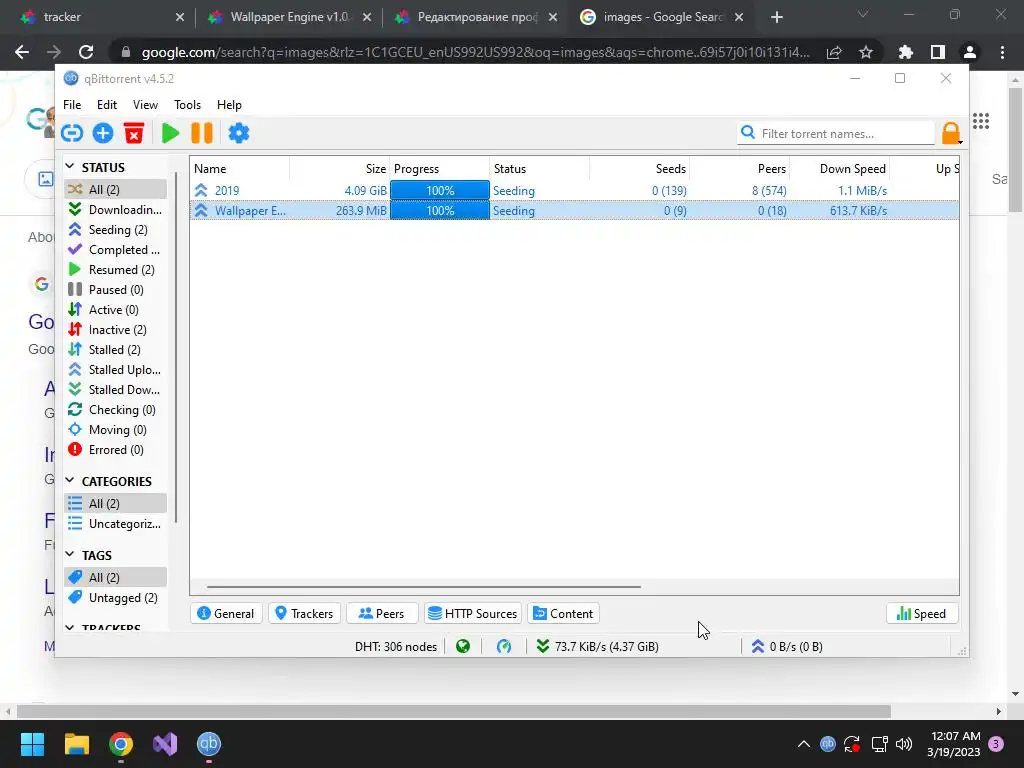Image resolution: width=1024 pixels, height=768 pixels.
Task: Open the Speed graph tab
Action: click(x=921, y=614)
